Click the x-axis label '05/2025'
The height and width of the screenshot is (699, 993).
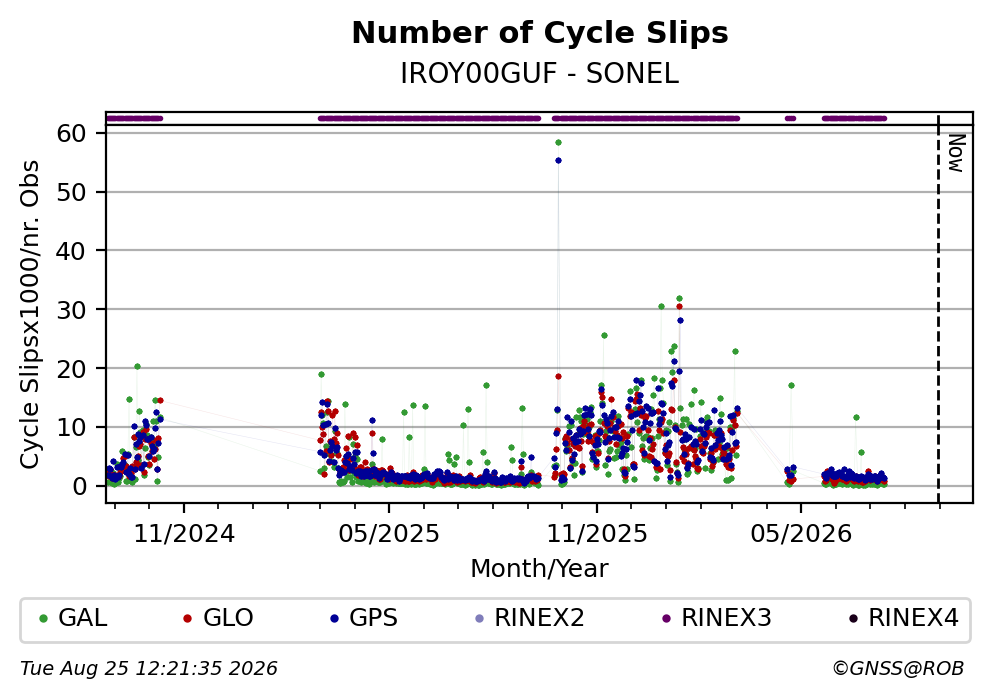[389, 534]
